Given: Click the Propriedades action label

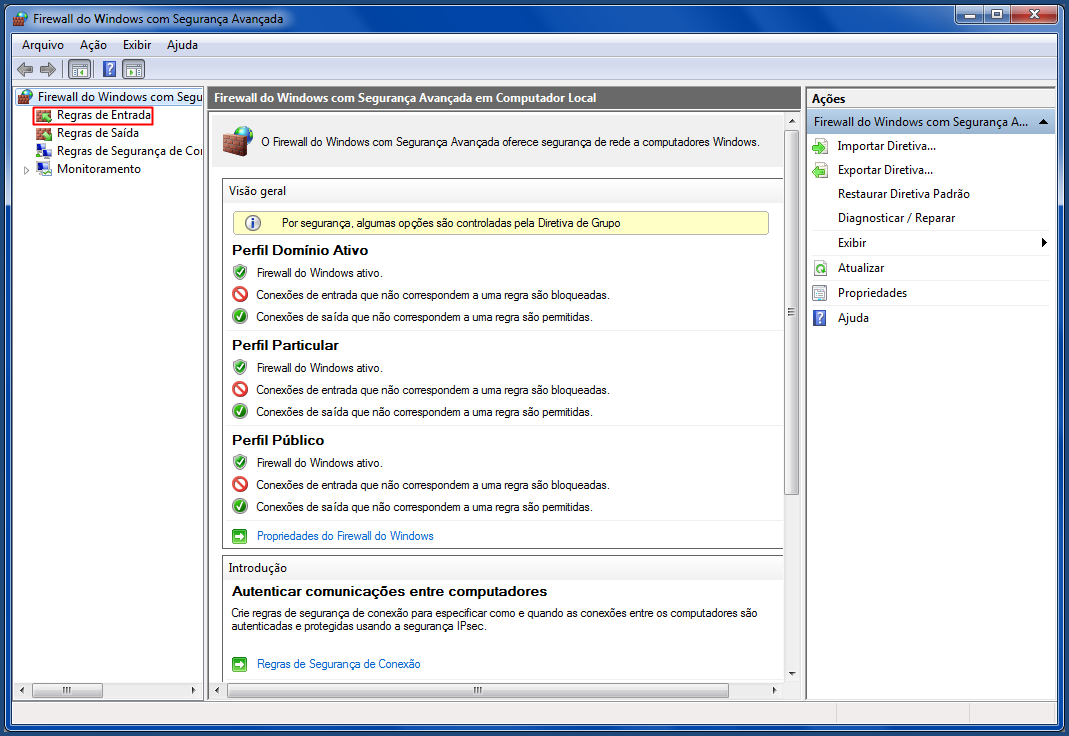Looking at the screenshot, I should tap(872, 293).
